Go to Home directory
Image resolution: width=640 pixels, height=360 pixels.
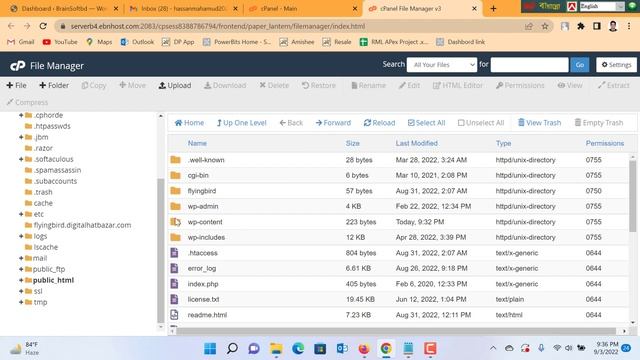click(189, 123)
